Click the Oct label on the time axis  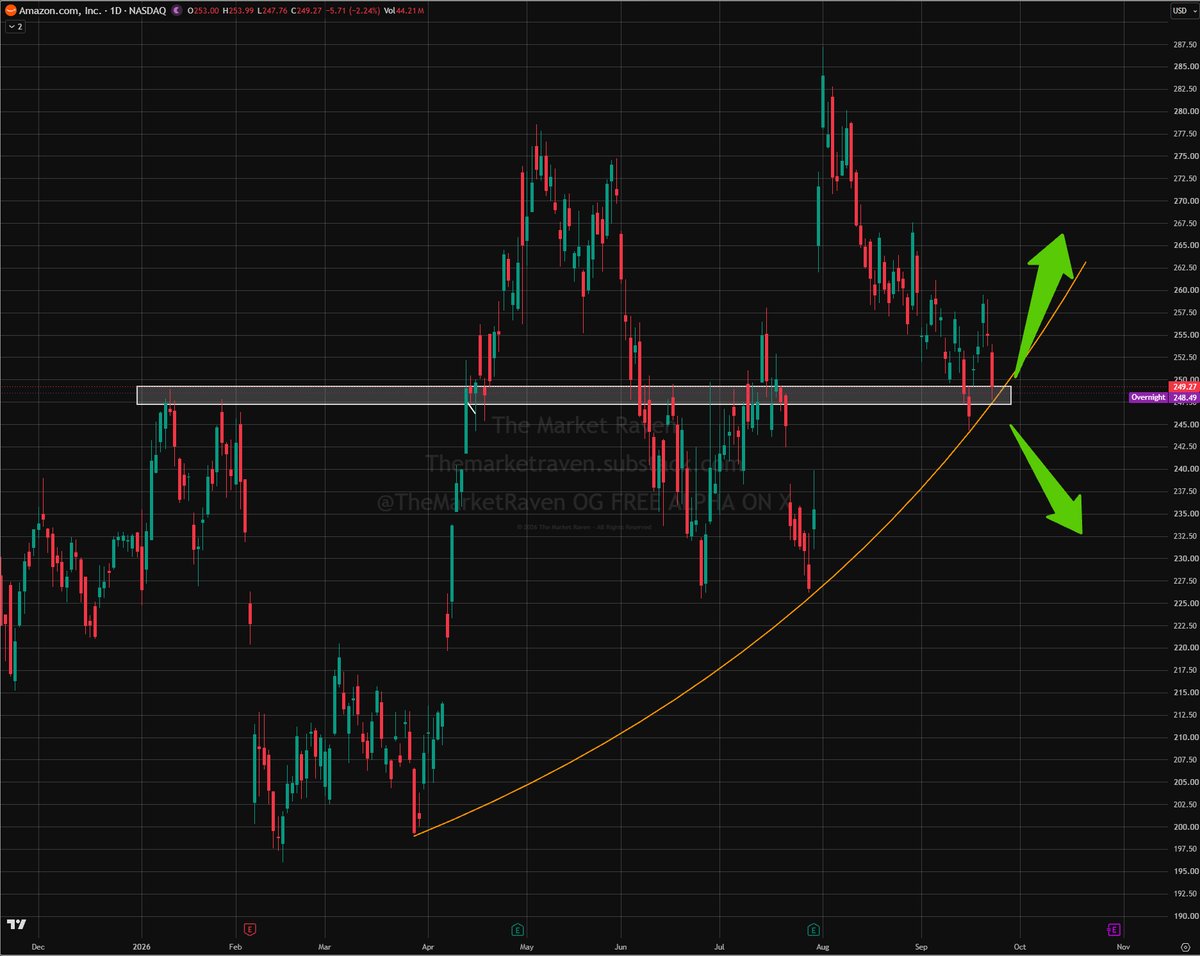coord(1019,945)
